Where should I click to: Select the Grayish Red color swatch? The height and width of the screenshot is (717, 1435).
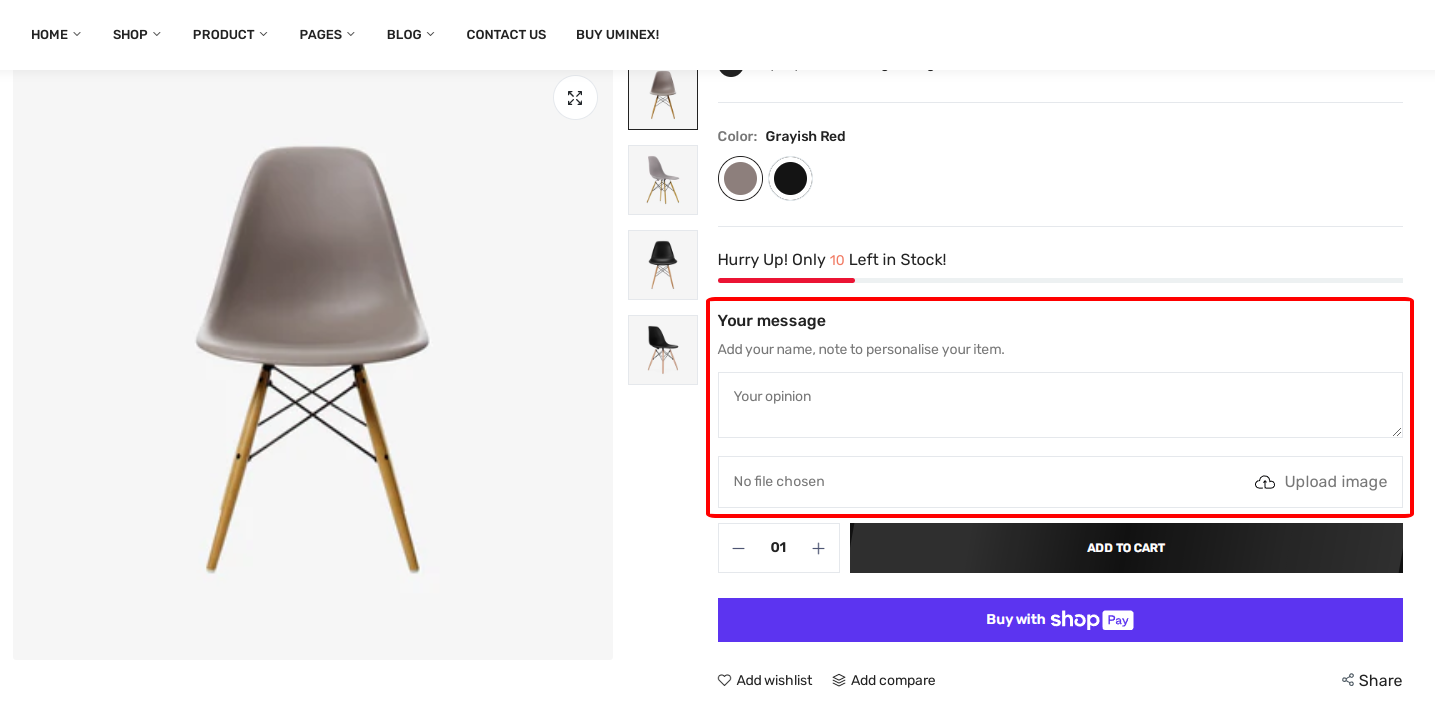click(x=740, y=179)
